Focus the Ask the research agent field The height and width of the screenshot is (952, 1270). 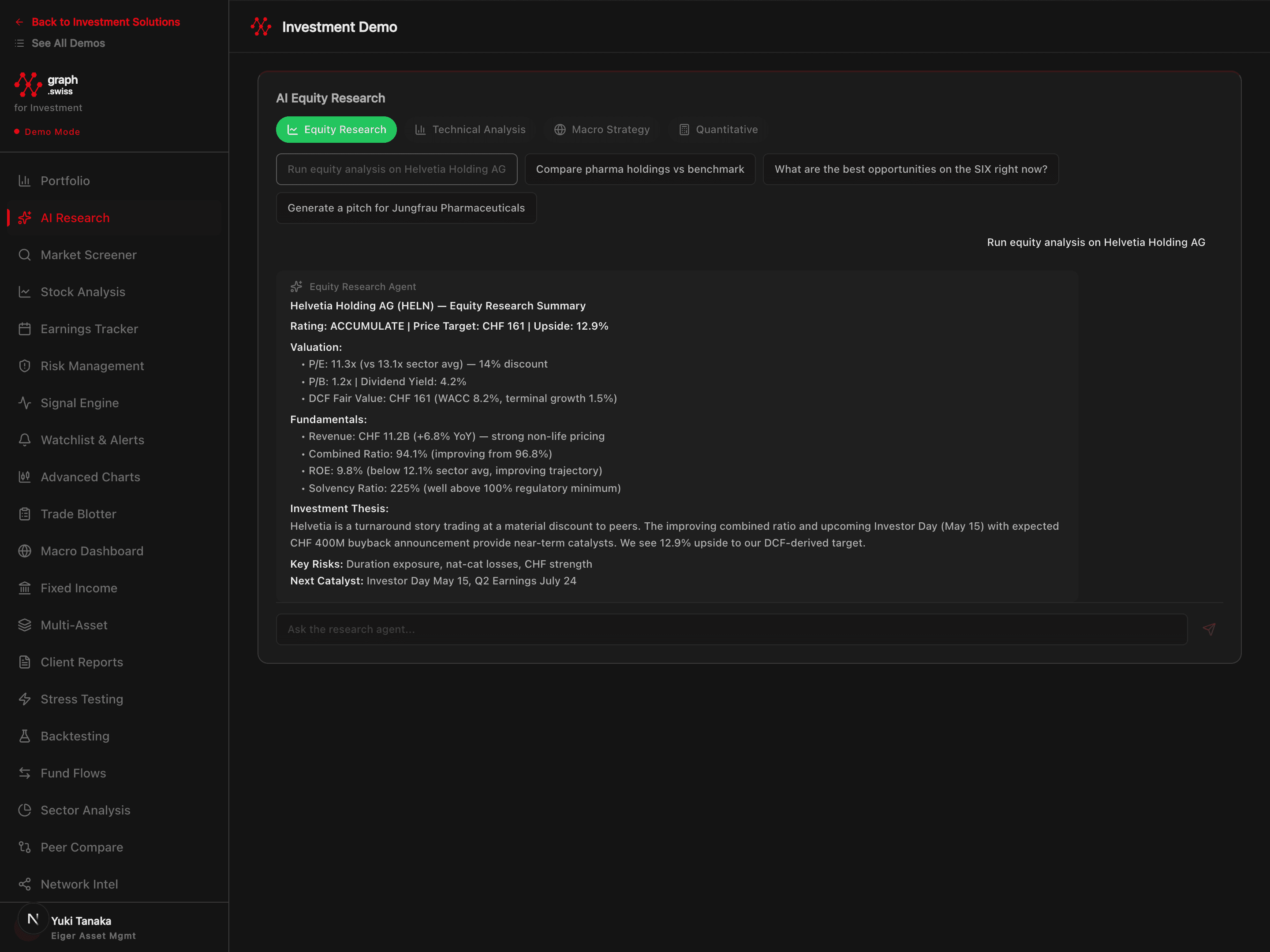732,629
